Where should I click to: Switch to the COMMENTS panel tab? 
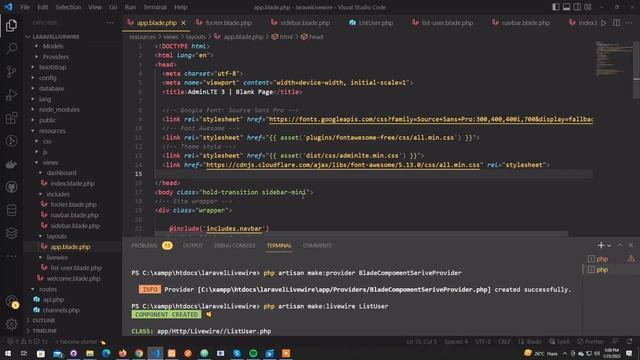pos(317,245)
